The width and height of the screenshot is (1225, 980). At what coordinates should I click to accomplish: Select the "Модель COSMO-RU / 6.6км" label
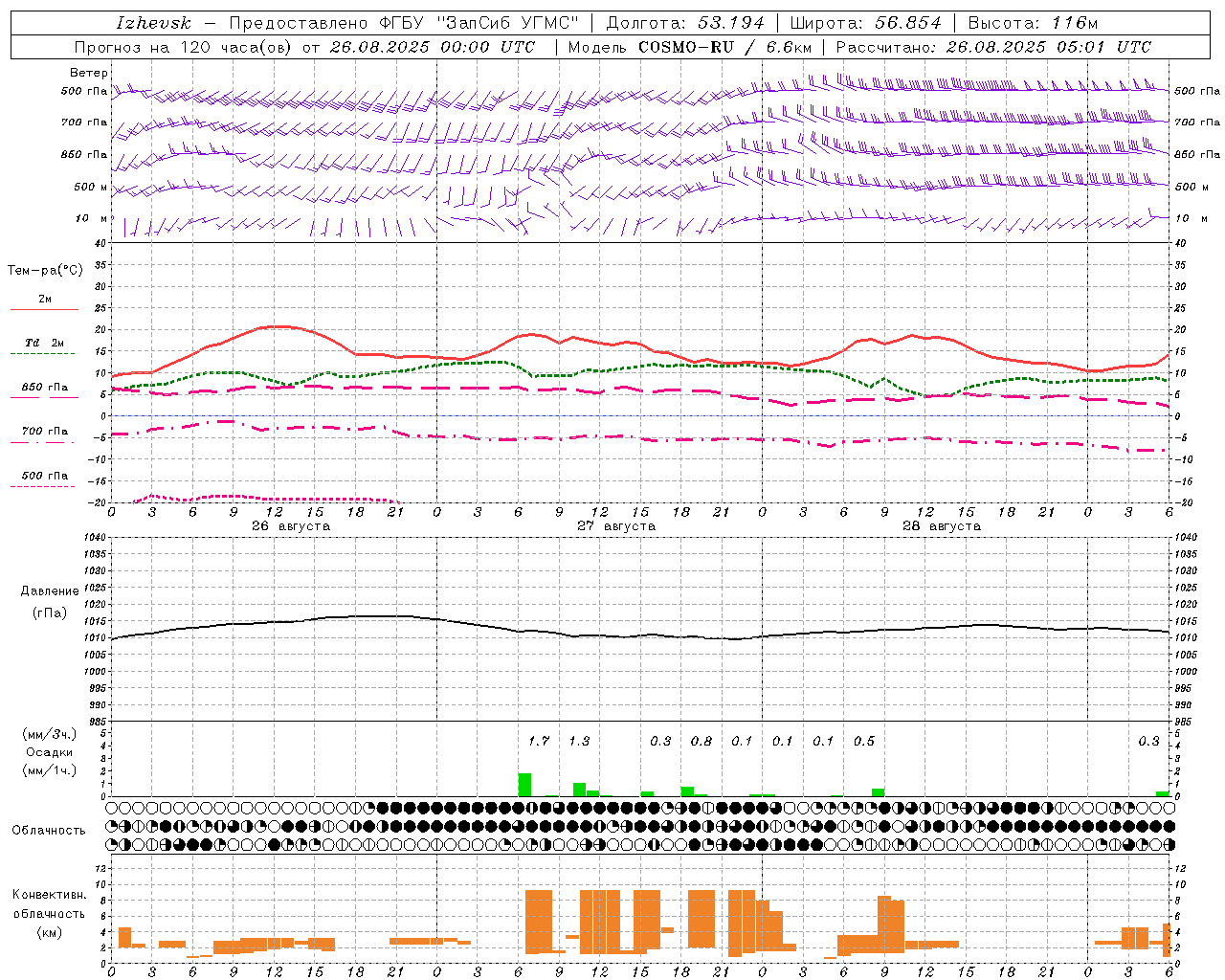[x=689, y=47]
